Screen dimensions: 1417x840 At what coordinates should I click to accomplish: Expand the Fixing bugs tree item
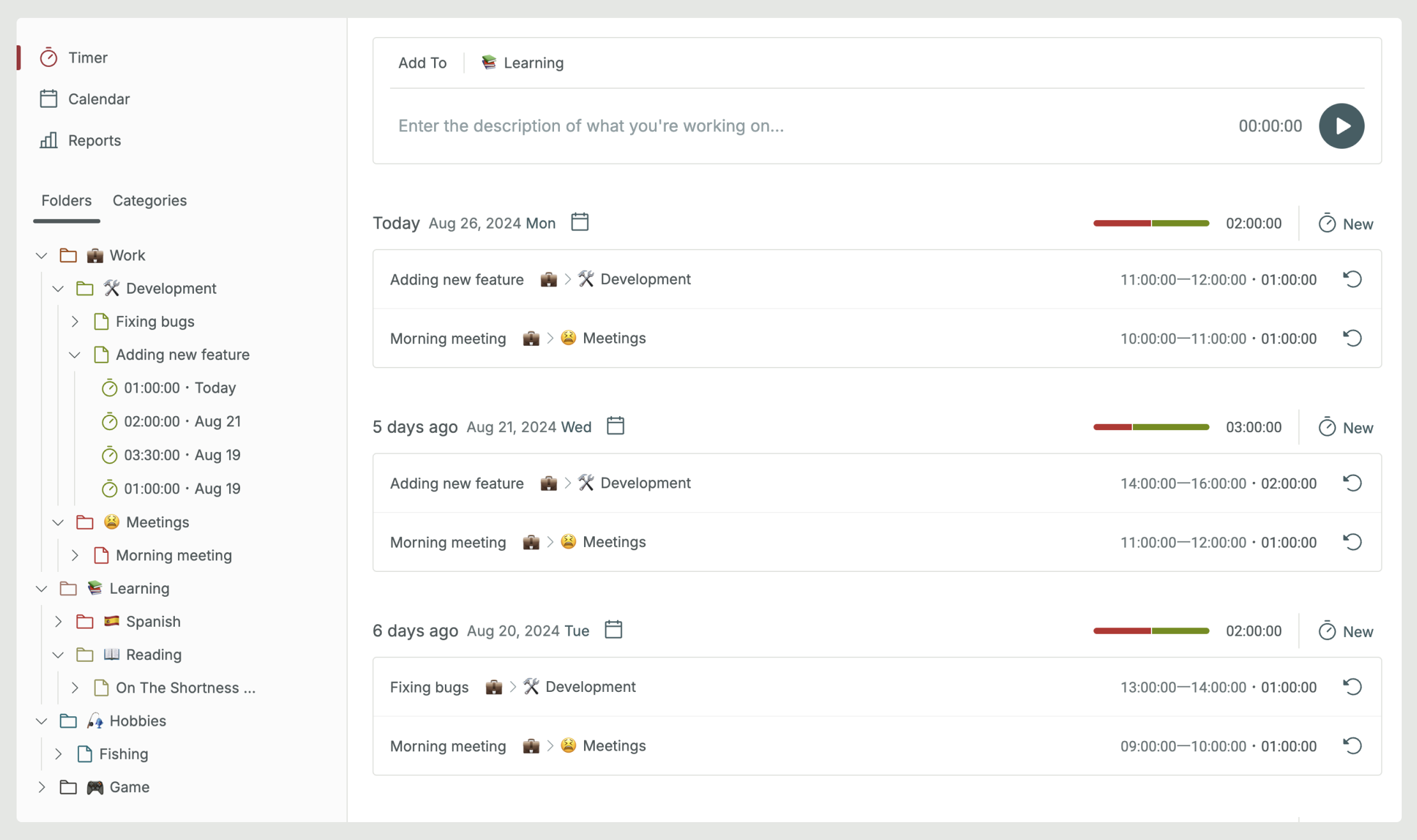coord(75,321)
